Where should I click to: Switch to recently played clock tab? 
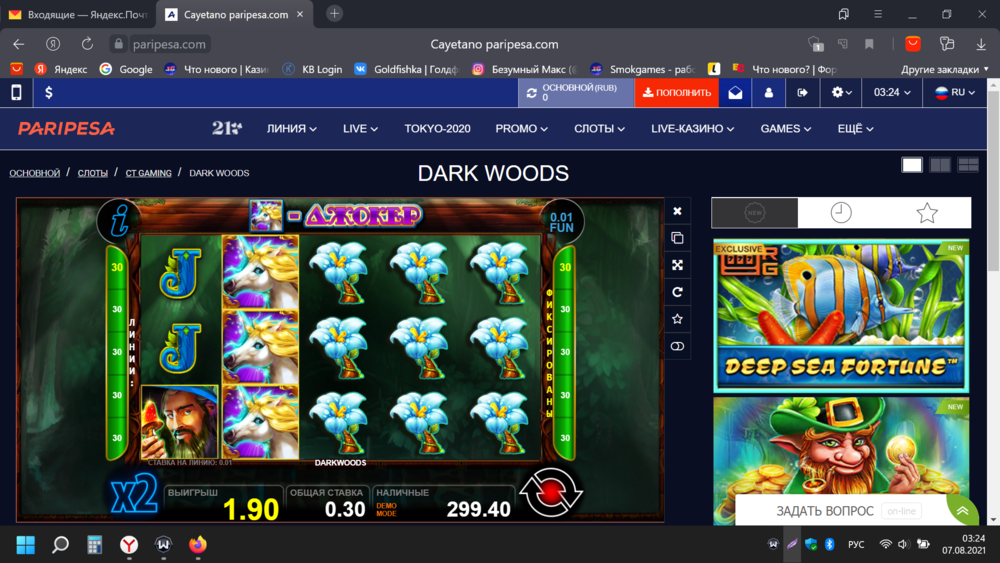(841, 212)
